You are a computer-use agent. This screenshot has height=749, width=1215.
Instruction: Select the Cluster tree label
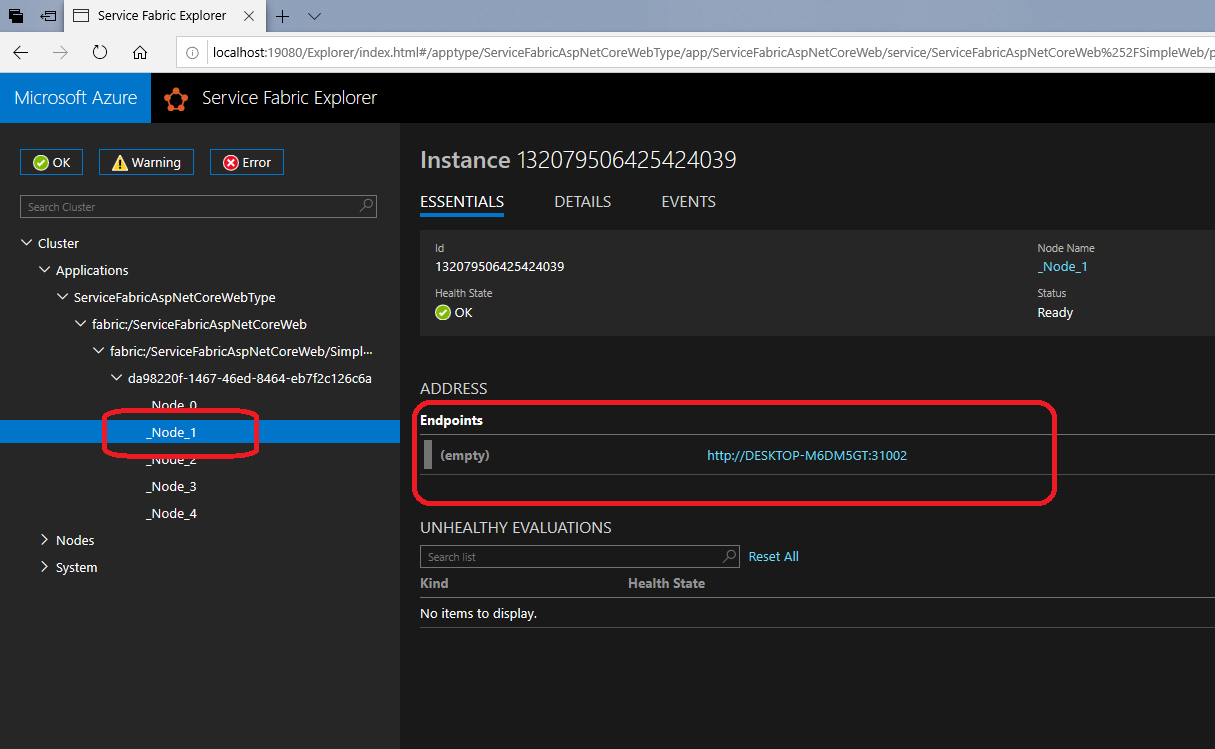tap(58, 243)
